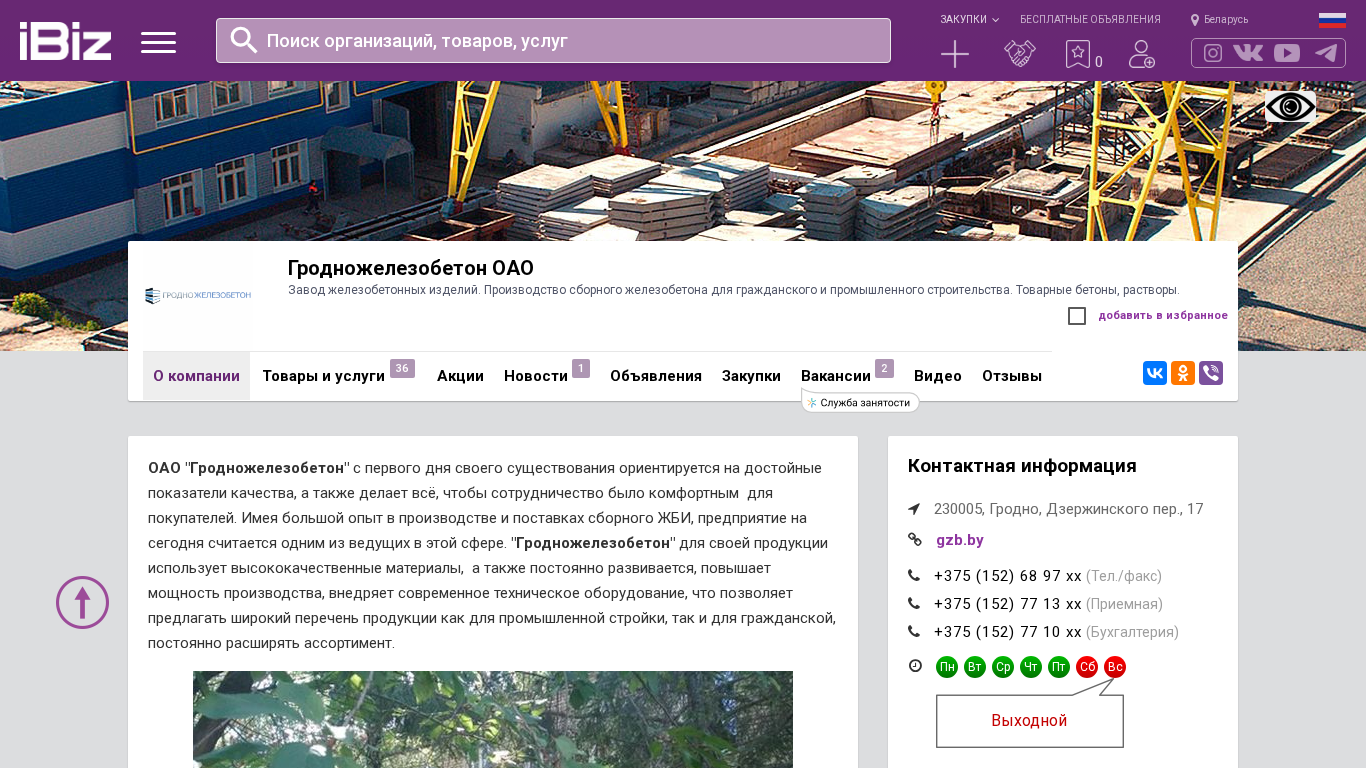Visit the gzb.by website link
Image resolution: width=1366 pixels, height=768 pixels.
tap(960, 540)
